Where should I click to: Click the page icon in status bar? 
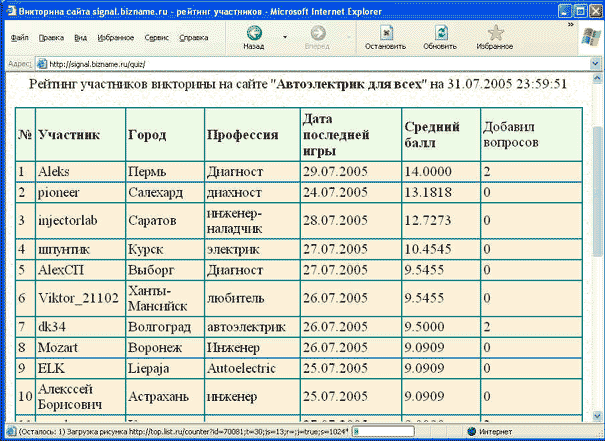click(x=11, y=431)
